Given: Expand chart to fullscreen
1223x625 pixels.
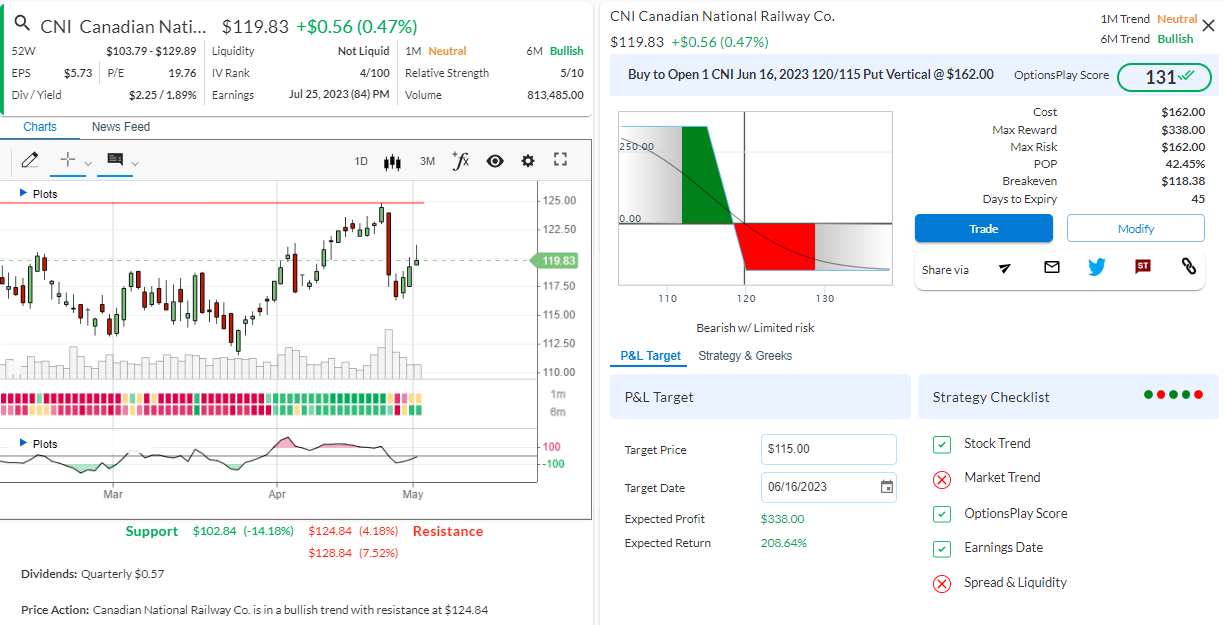Looking at the screenshot, I should click(x=560, y=160).
